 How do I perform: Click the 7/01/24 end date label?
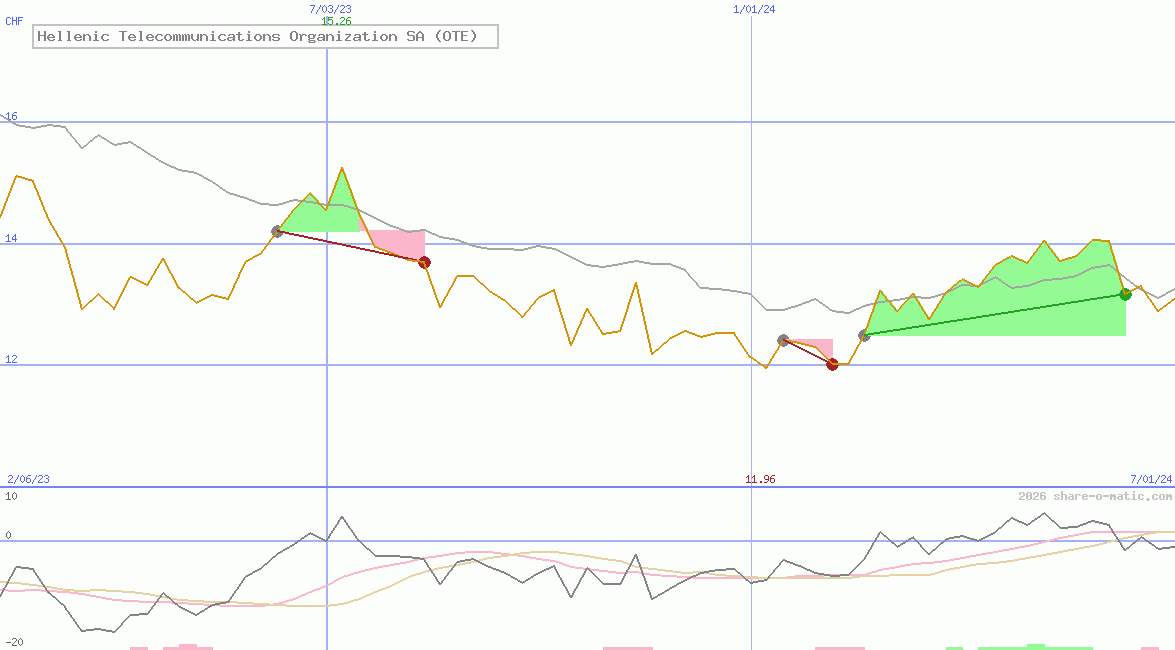[x=1150, y=479]
